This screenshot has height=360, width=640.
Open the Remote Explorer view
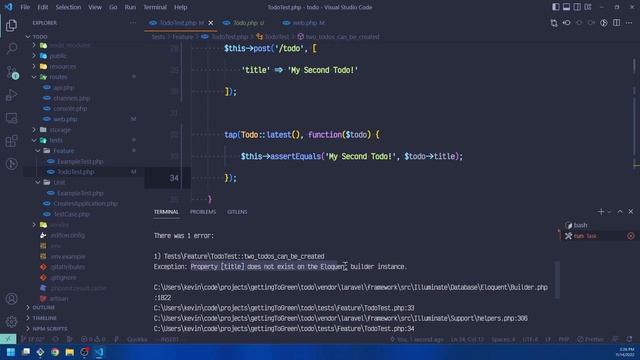pos(11,118)
